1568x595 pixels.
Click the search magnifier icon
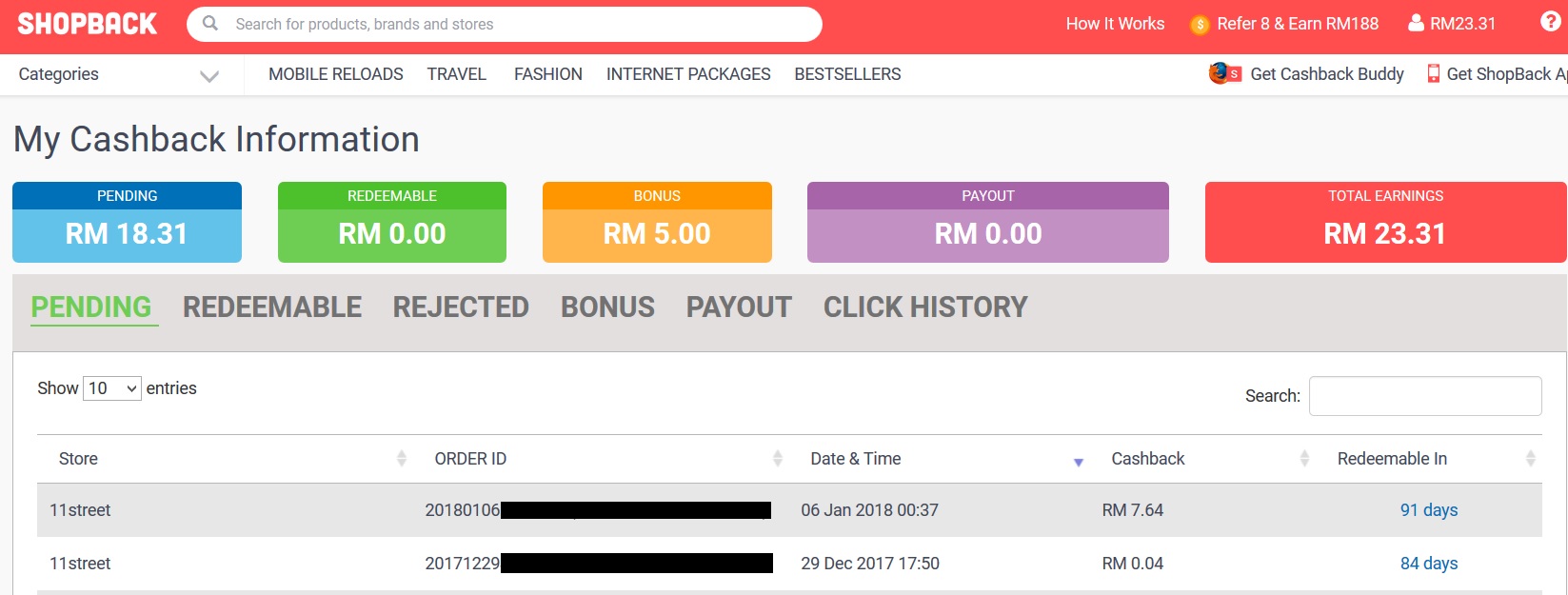210,24
